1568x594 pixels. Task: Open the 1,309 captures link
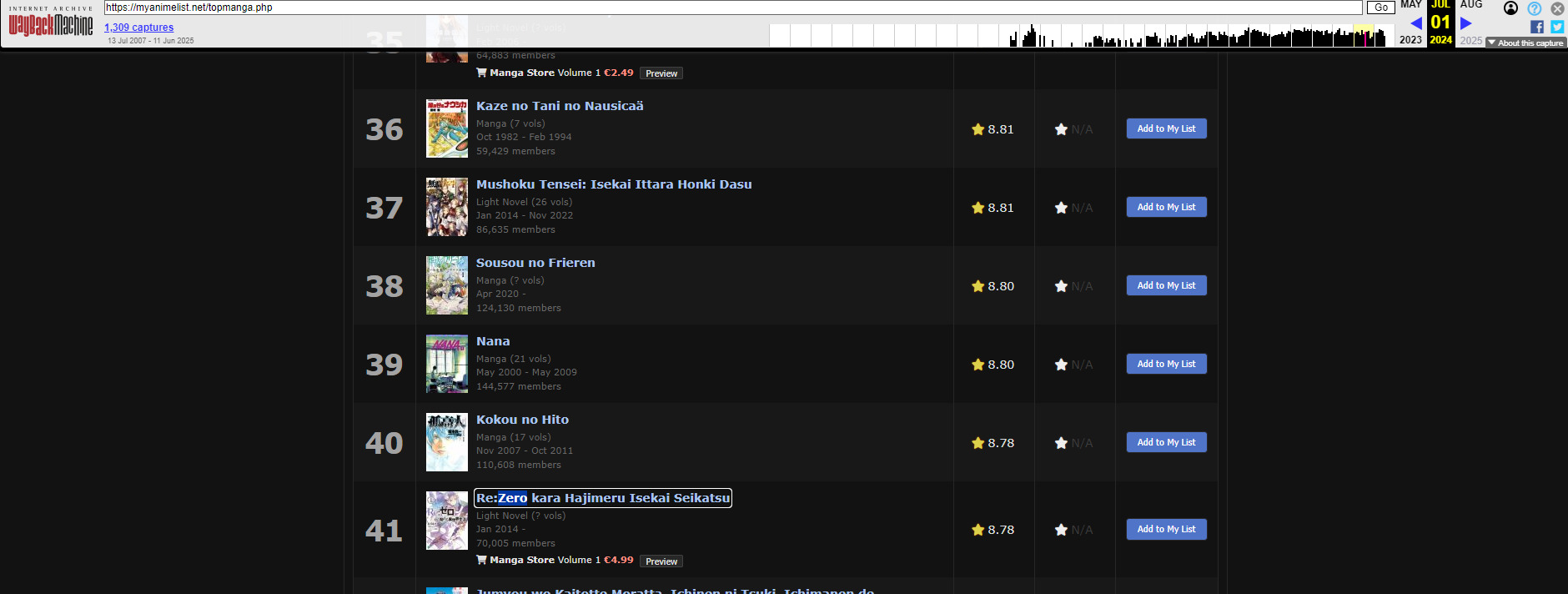[138, 28]
